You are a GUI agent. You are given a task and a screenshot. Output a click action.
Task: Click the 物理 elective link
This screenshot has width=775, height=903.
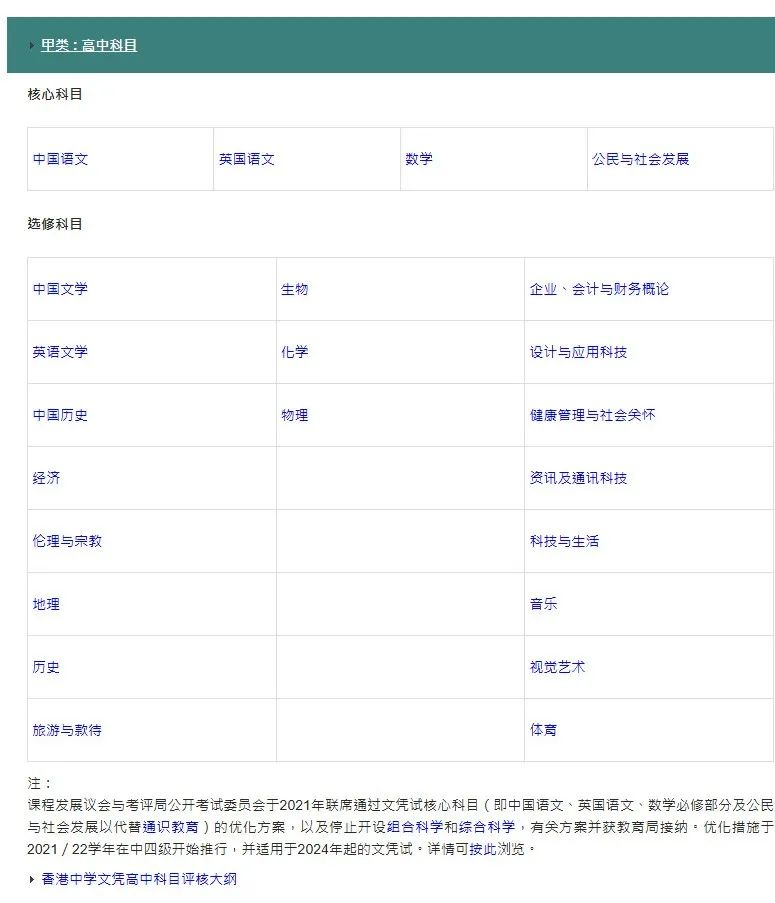click(x=294, y=415)
